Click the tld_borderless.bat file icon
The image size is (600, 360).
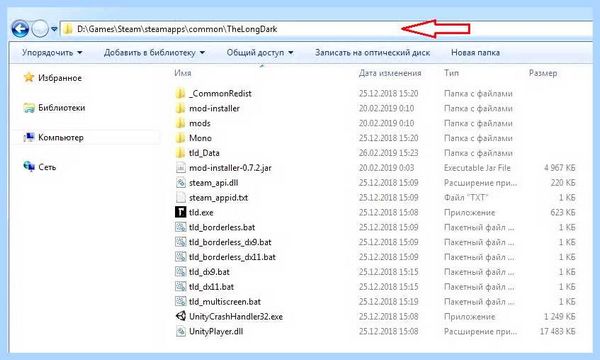point(180,227)
